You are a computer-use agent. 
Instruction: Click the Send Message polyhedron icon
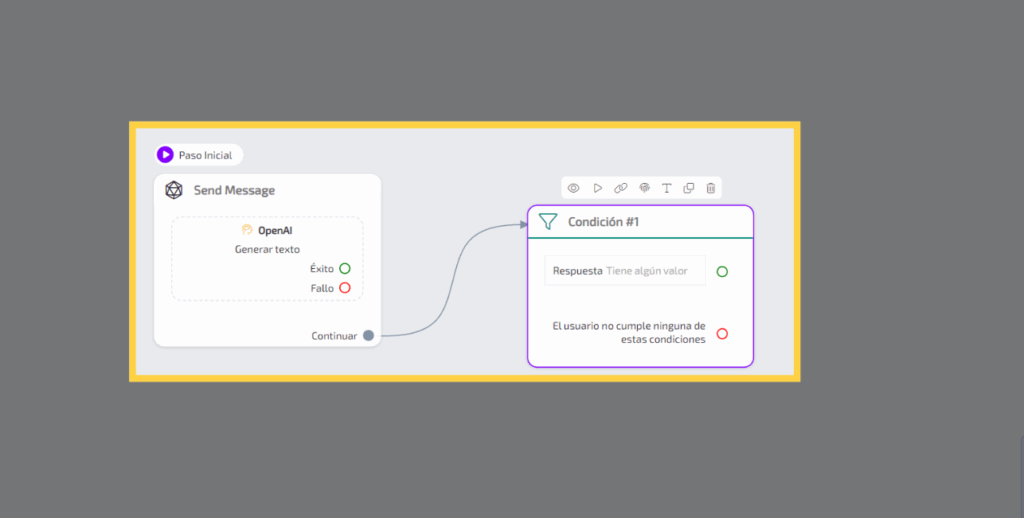[x=174, y=190]
